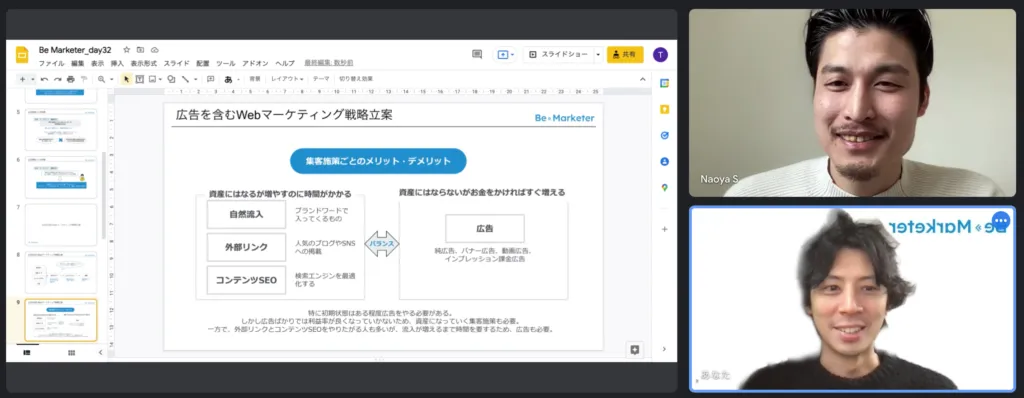Open Google Calendar side panel
Viewport: 1024px width, 398px height.
tap(664, 83)
